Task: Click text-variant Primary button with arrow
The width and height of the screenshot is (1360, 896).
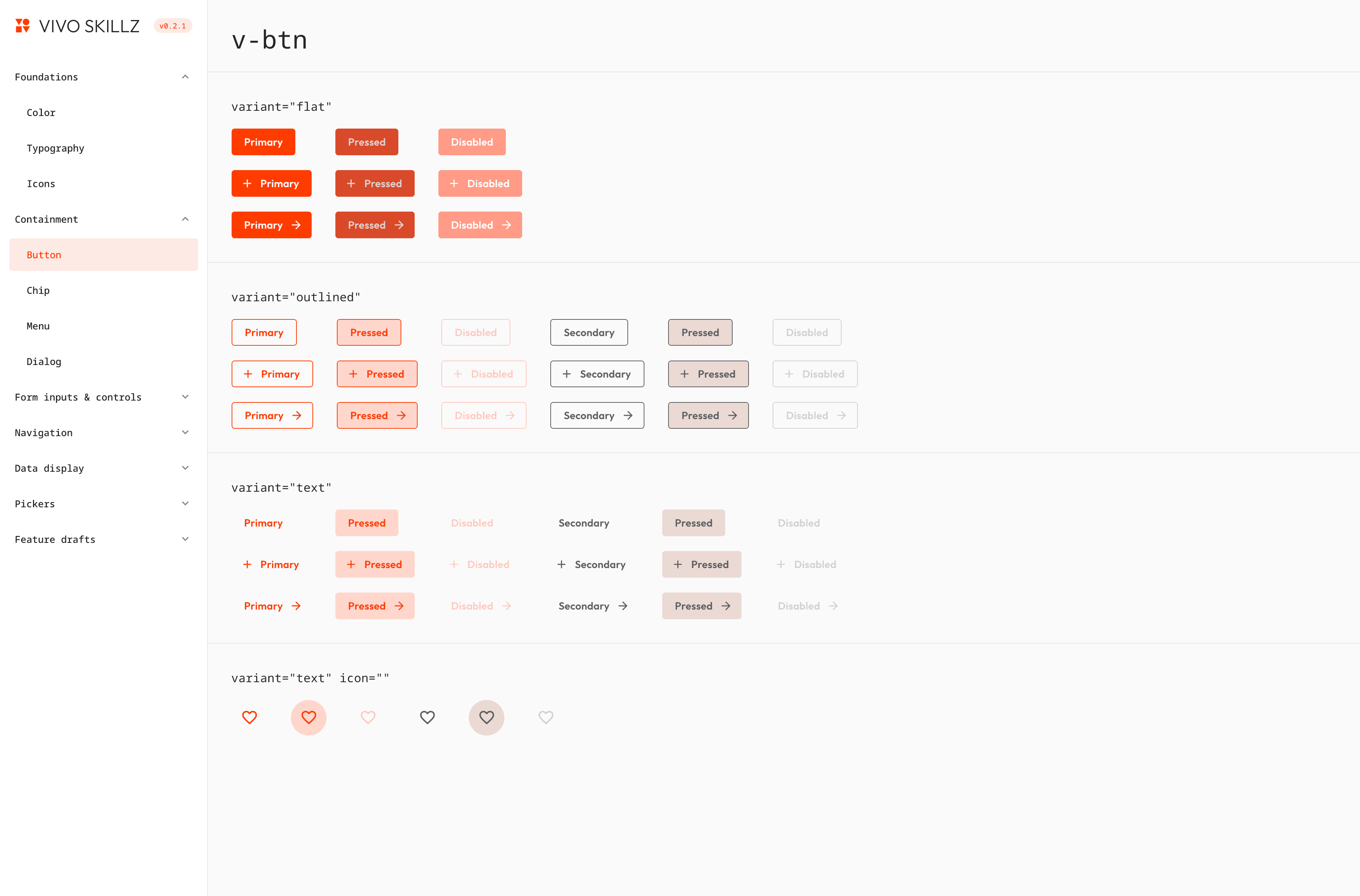Action: (x=271, y=606)
